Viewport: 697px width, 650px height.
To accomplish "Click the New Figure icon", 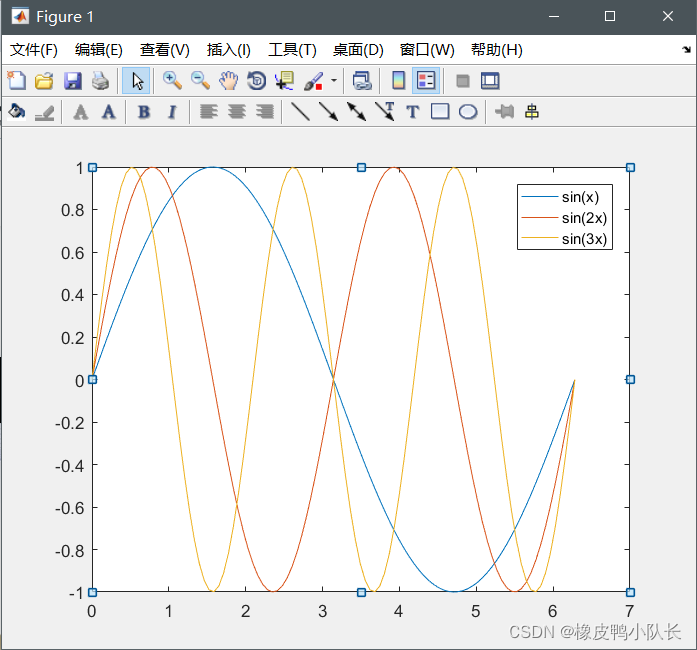I will (16, 81).
